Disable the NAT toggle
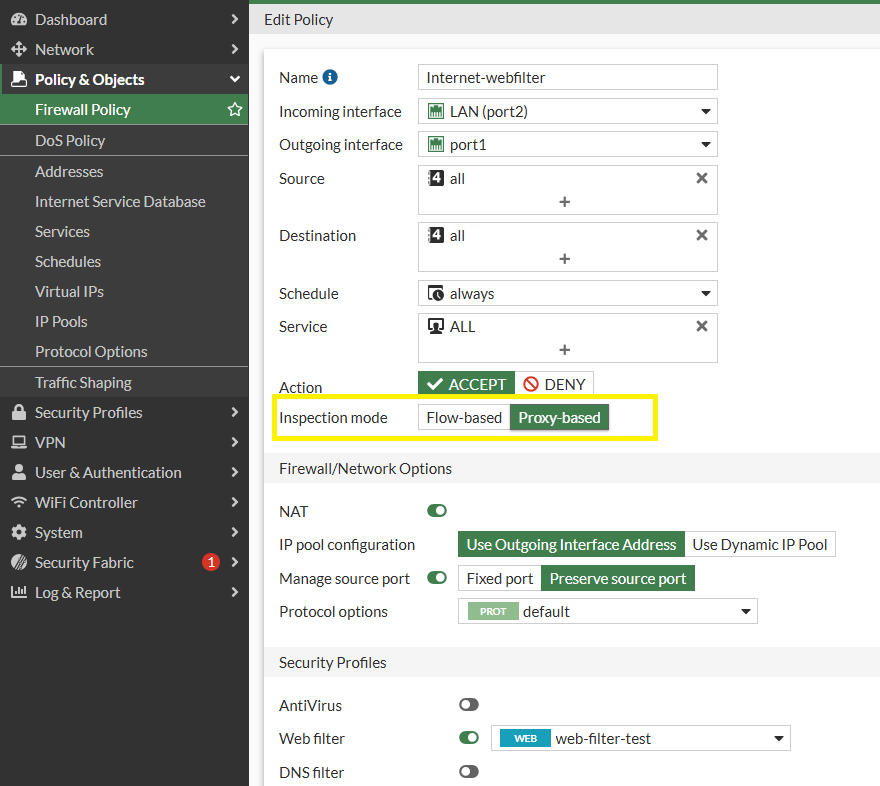The height and width of the screenshot is (786, 880). point(437,511)
